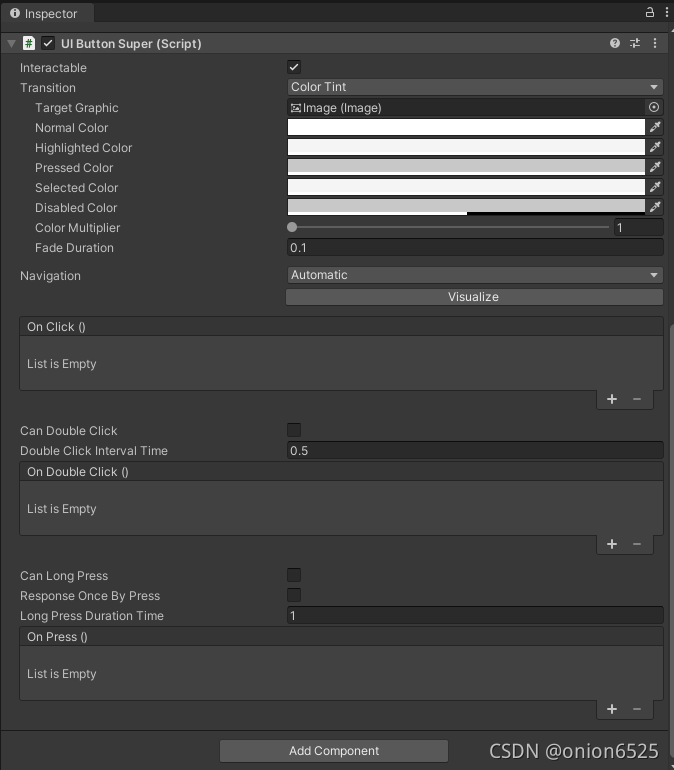
Task: Remove a listener from On Click list
Action: [x=637, y=399]
